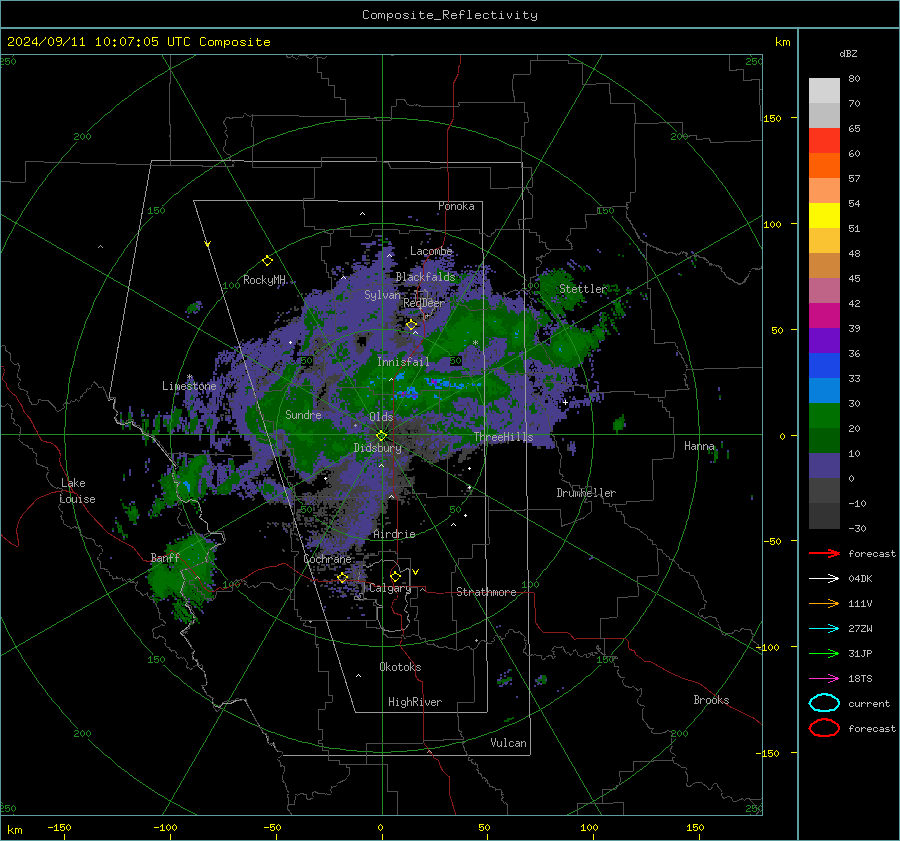Click the dBZ legend heading
Viewport: 900px width, 841px height.
(x=848, y=53)
